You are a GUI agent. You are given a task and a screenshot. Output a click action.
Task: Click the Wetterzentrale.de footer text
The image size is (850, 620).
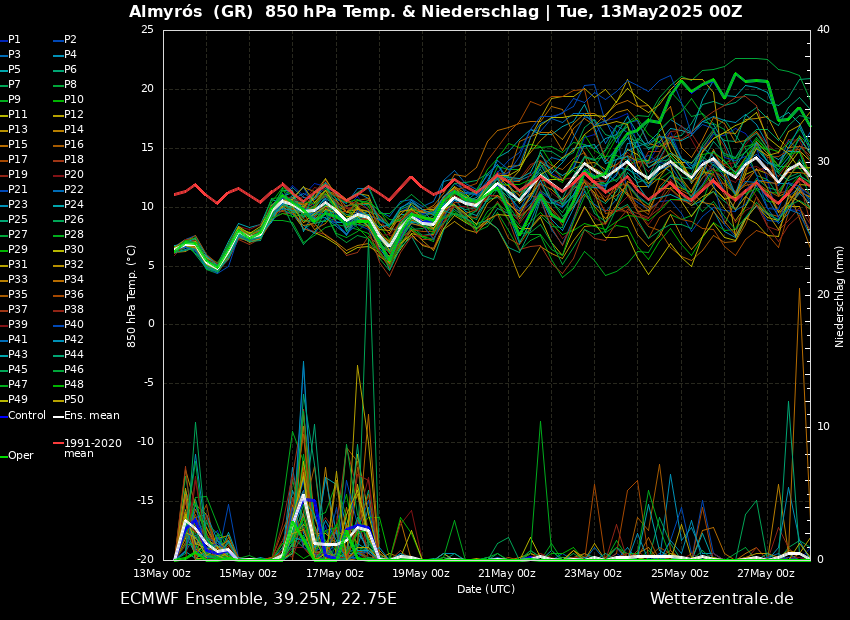pyautogui.click(x=721, y=599)
